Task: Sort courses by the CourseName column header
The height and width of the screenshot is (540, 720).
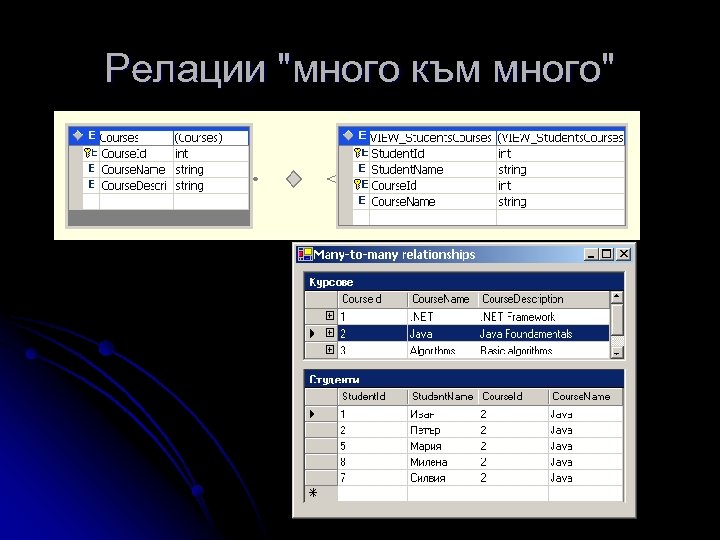Action: tap(443, 299)
